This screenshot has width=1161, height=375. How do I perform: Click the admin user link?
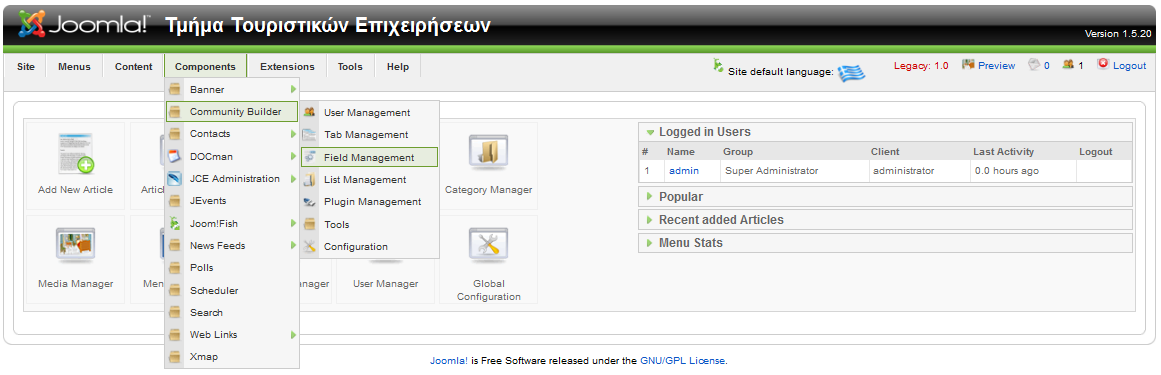683,170
